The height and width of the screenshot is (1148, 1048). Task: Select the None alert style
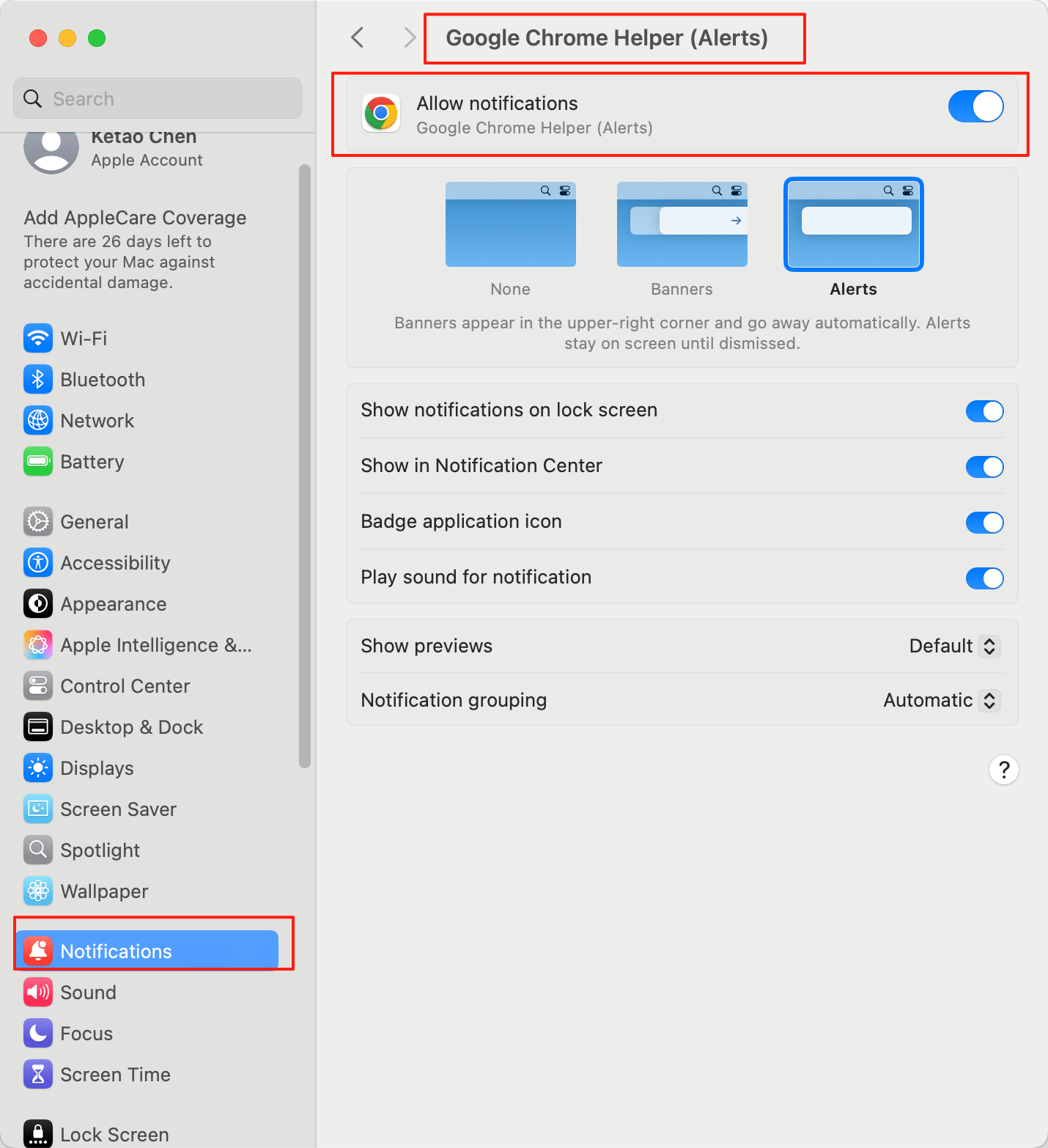[x=511, y=224]
